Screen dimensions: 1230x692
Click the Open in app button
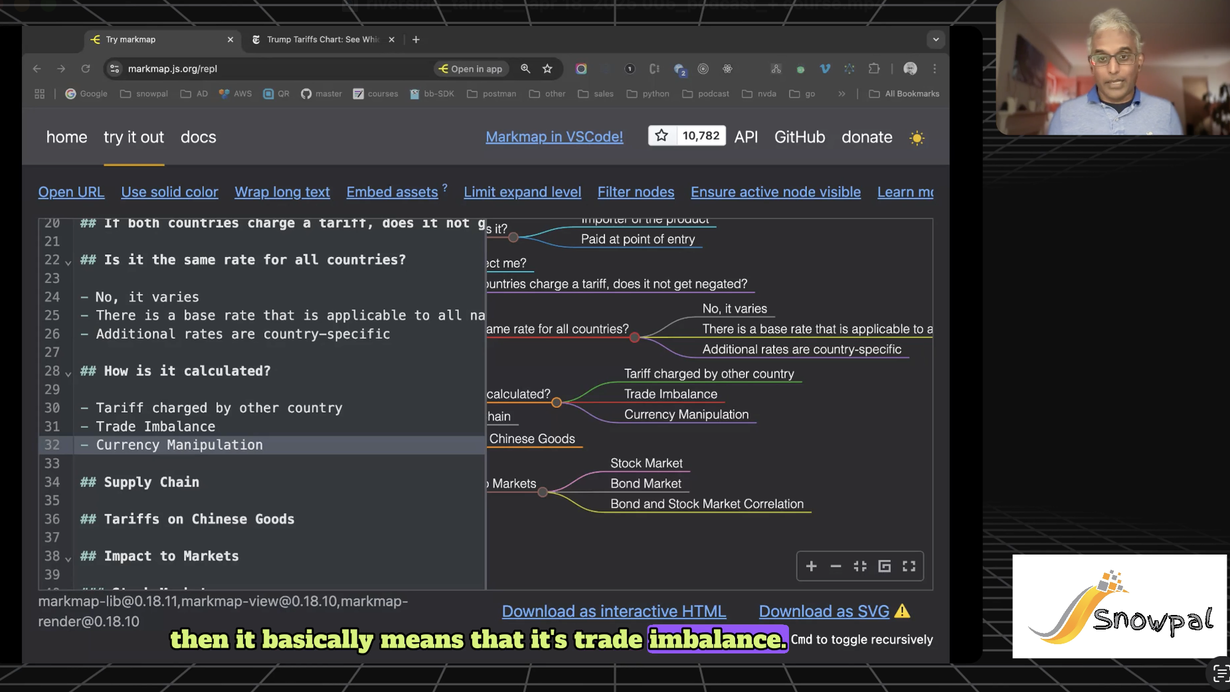[470, 69]
